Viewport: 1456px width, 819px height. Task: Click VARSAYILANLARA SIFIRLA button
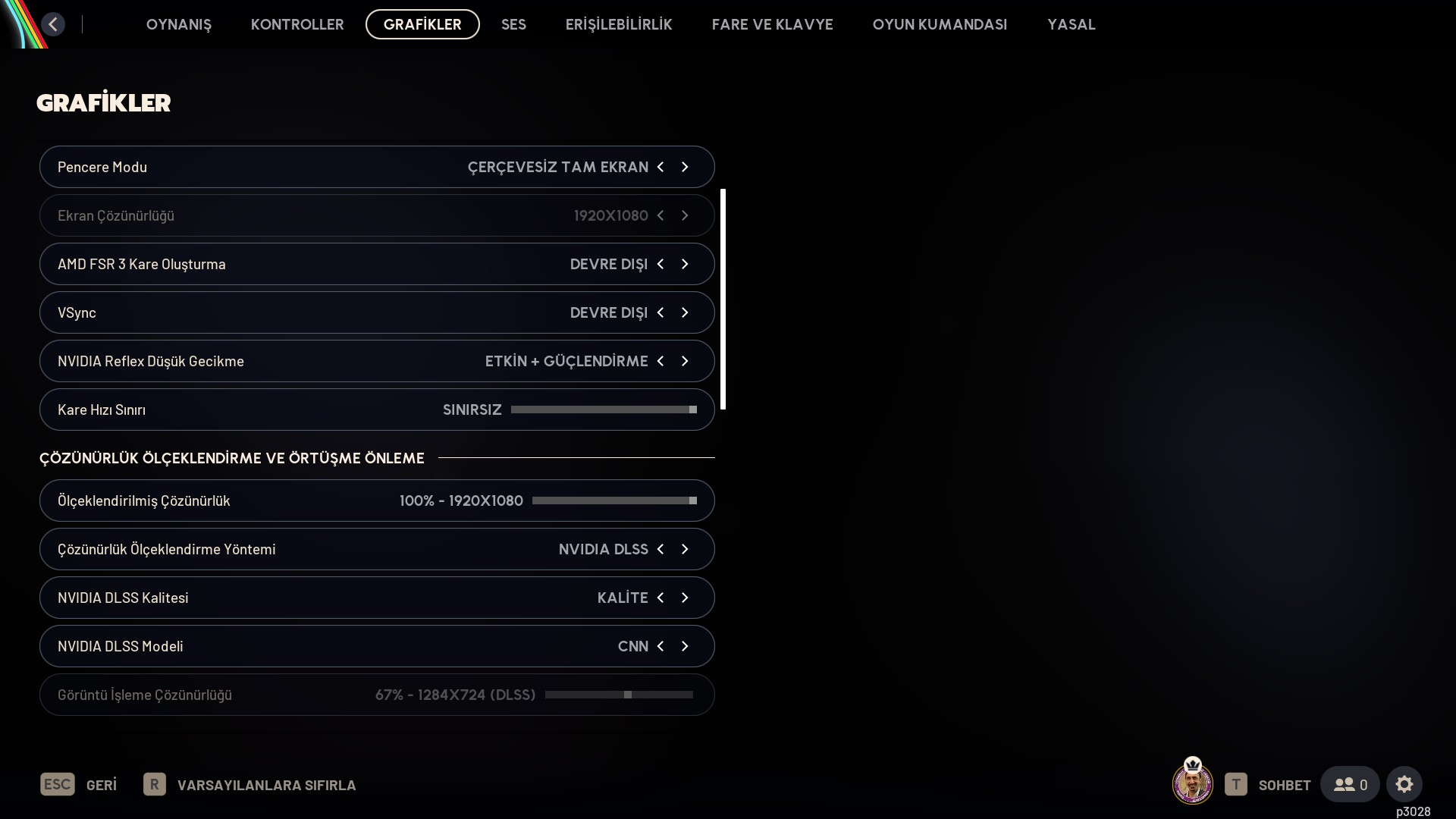266,785
